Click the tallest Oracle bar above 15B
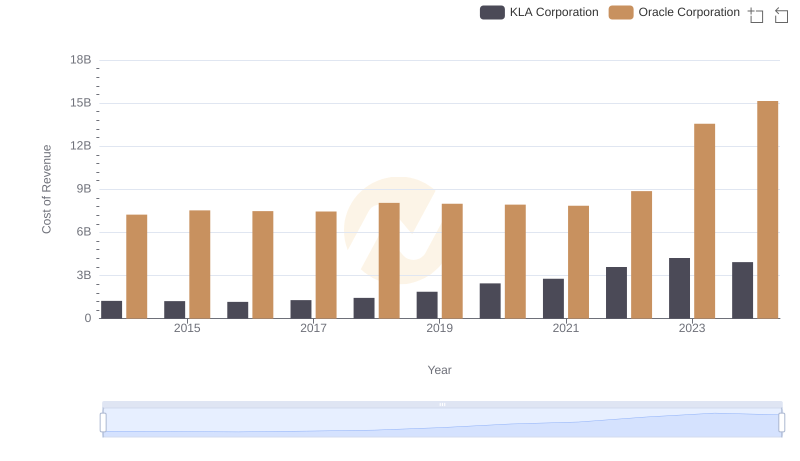 pos(768,210)
